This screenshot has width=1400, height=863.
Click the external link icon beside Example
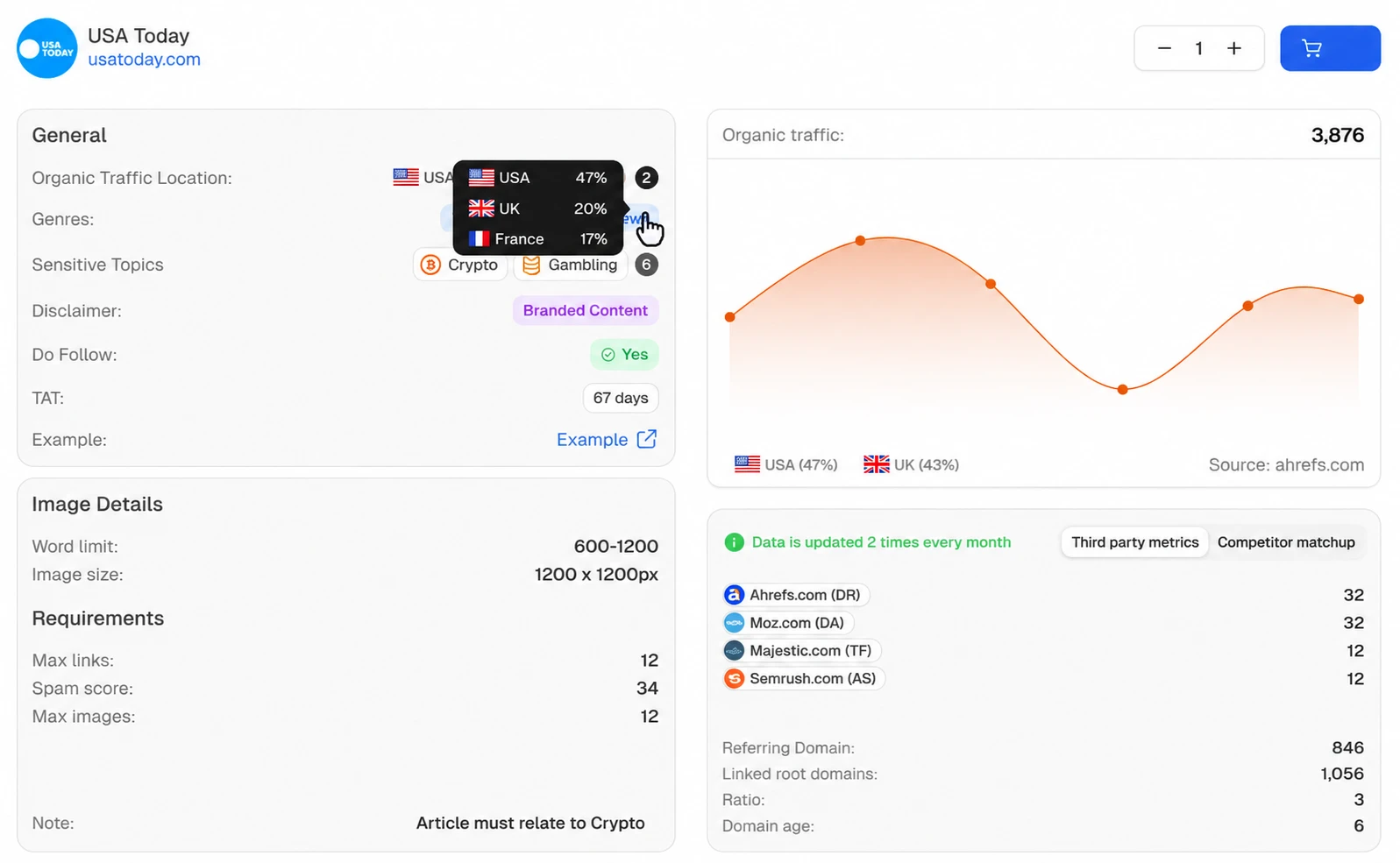coord(647,439)
